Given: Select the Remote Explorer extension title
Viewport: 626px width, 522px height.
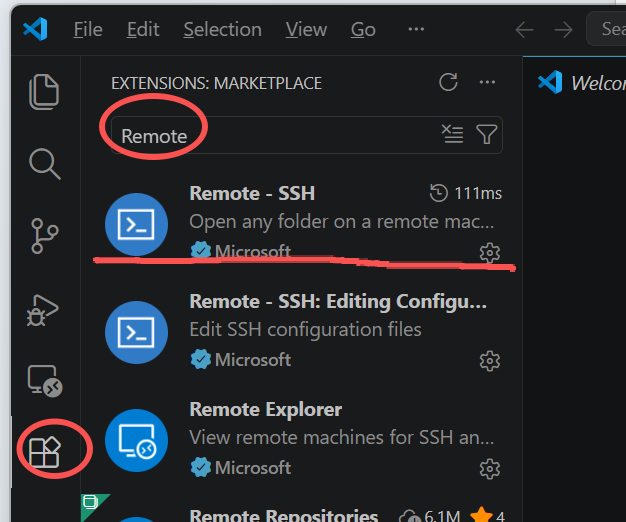Looking at the screenshot, I should [265, 409].
